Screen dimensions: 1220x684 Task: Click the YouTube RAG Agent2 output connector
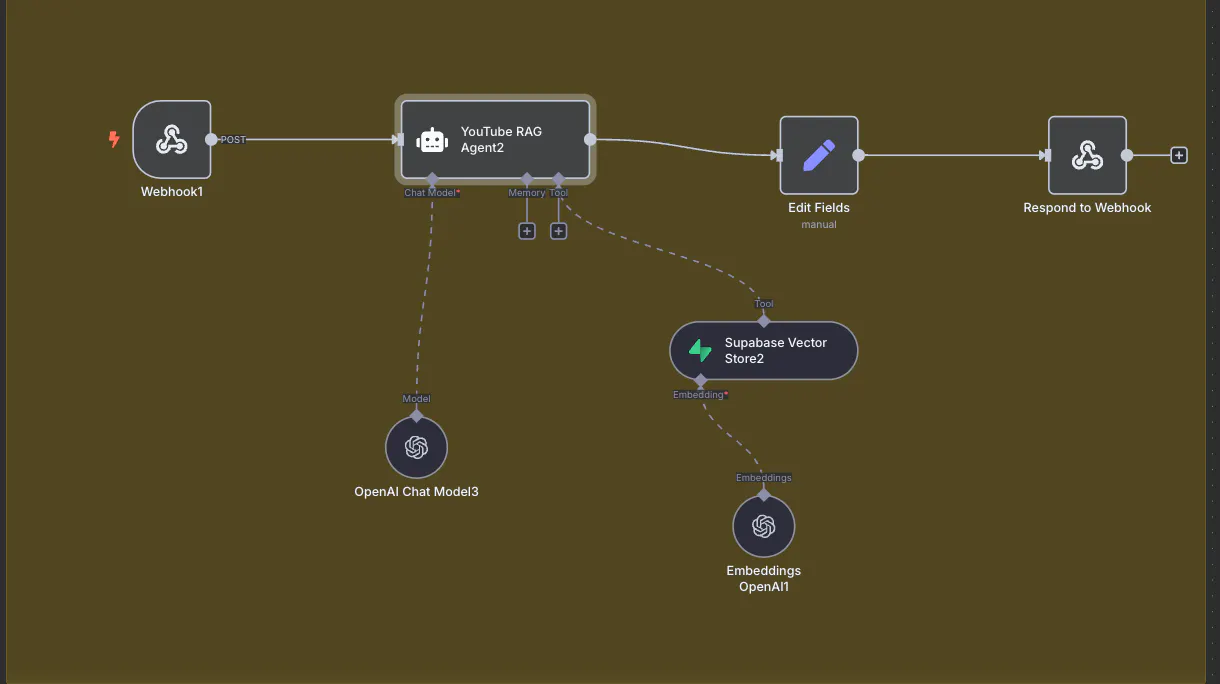click(x=590, y=140)
